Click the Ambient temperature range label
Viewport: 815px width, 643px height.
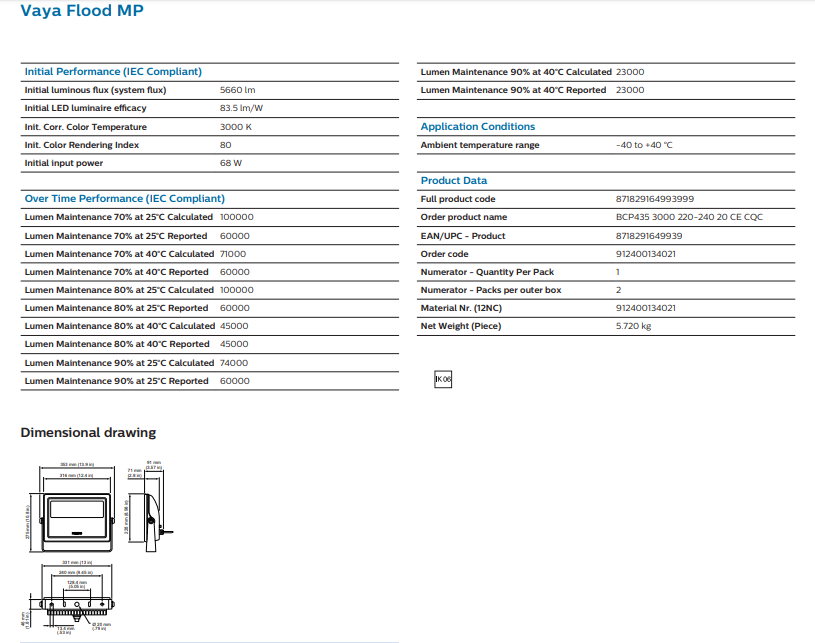tap(480, 145)
